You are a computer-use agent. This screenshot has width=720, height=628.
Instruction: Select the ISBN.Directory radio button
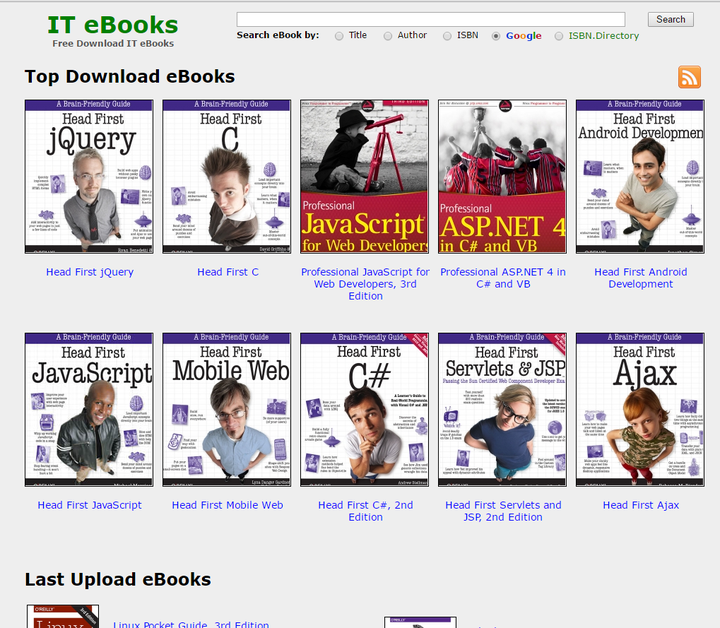559,36
